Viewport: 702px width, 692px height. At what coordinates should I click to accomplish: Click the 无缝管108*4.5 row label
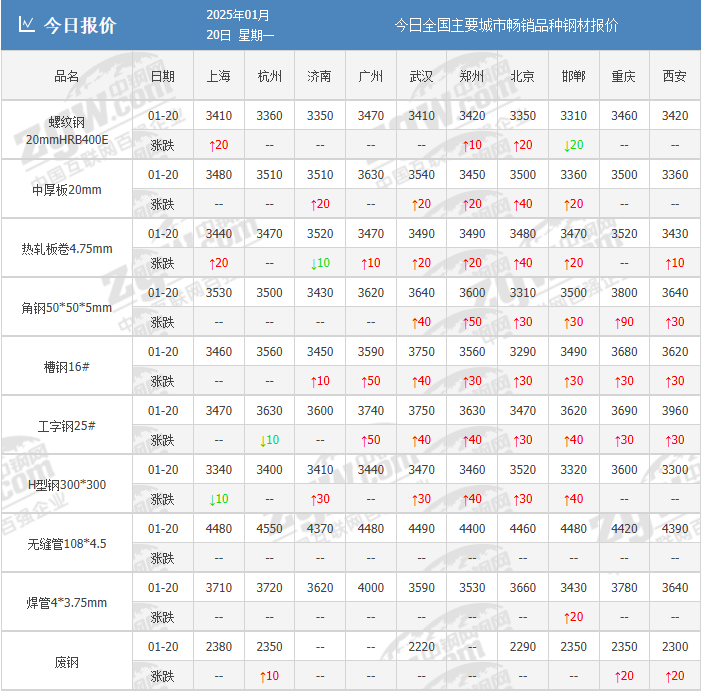(67, 544)
